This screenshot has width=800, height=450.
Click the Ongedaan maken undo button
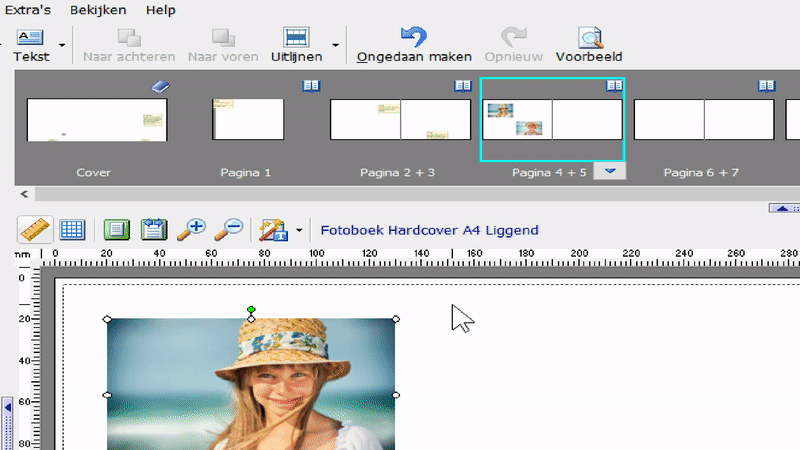[414, 45]
